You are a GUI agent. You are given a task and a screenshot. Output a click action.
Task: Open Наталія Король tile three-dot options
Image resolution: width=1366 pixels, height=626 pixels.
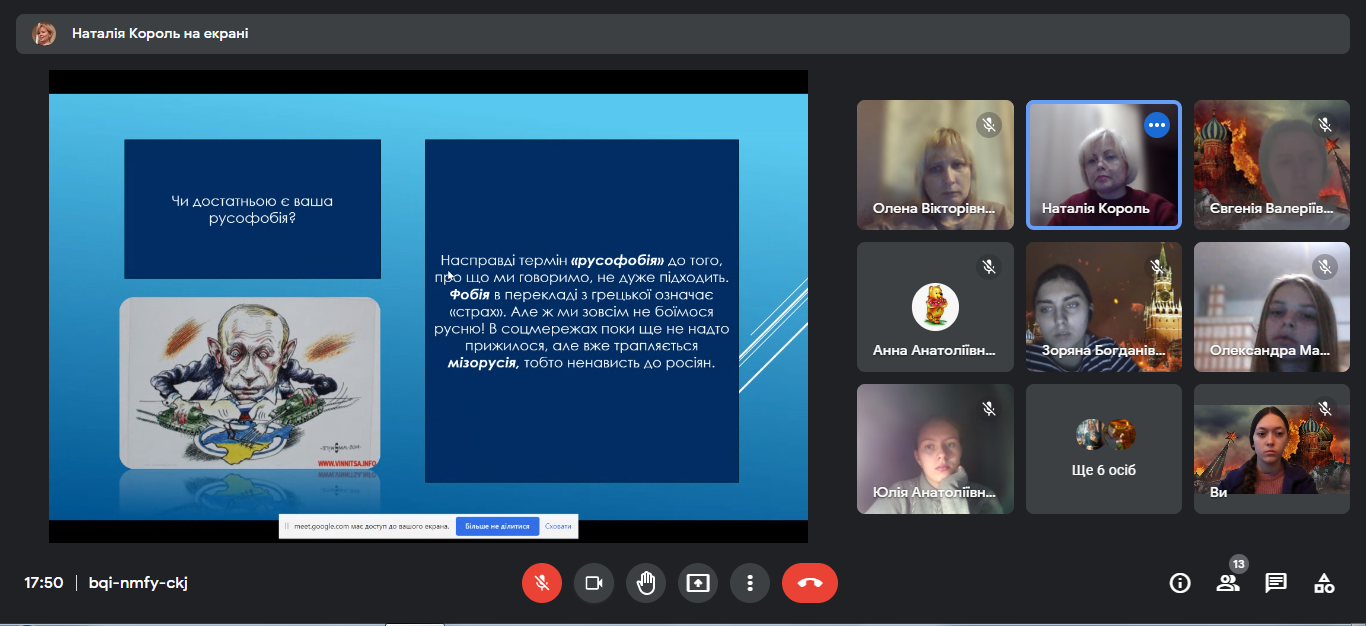pos(1157,125)
